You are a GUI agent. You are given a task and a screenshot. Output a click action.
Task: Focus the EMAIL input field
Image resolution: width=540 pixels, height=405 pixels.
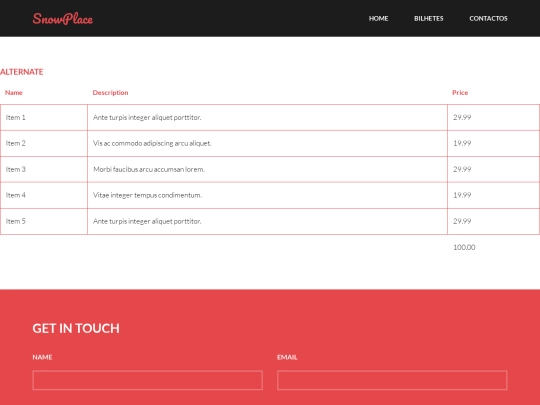[392, 380]
